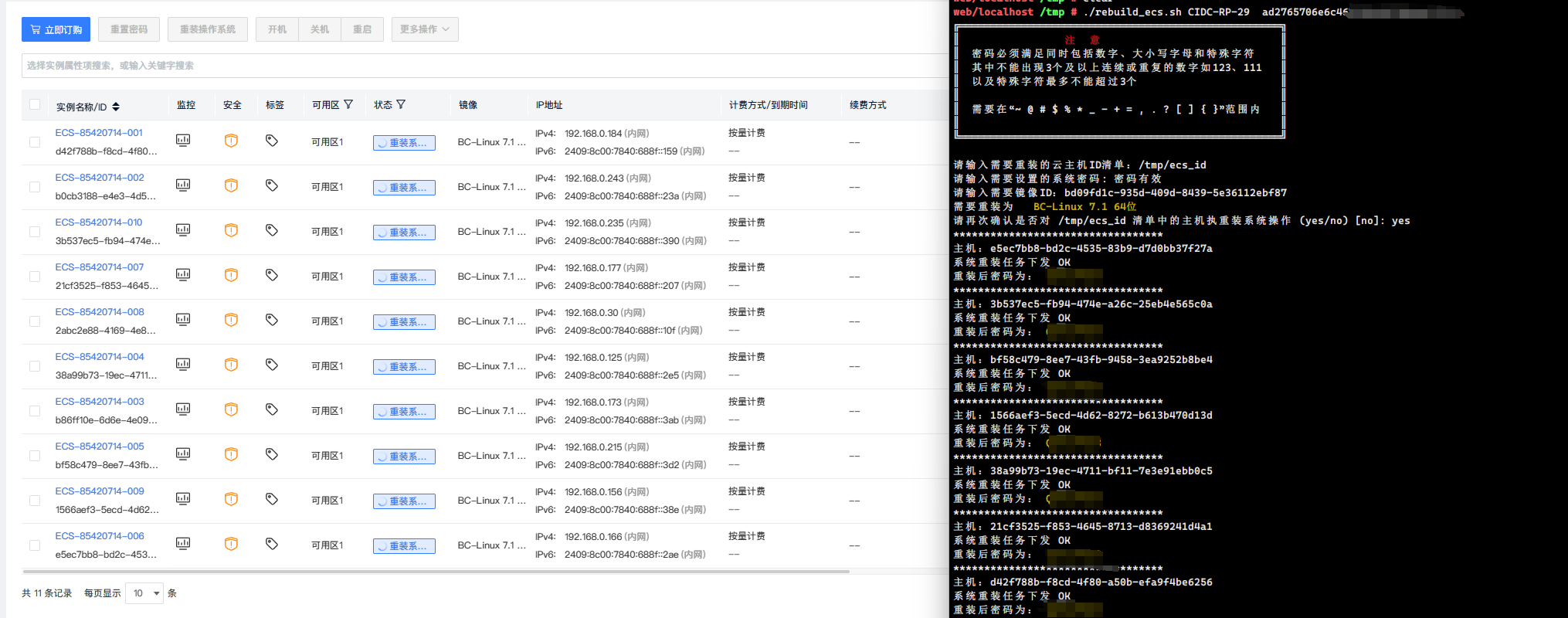Screen dimensions: 1568x618
Task: Open instance link ECS-85420714-006
Action: 100,536
